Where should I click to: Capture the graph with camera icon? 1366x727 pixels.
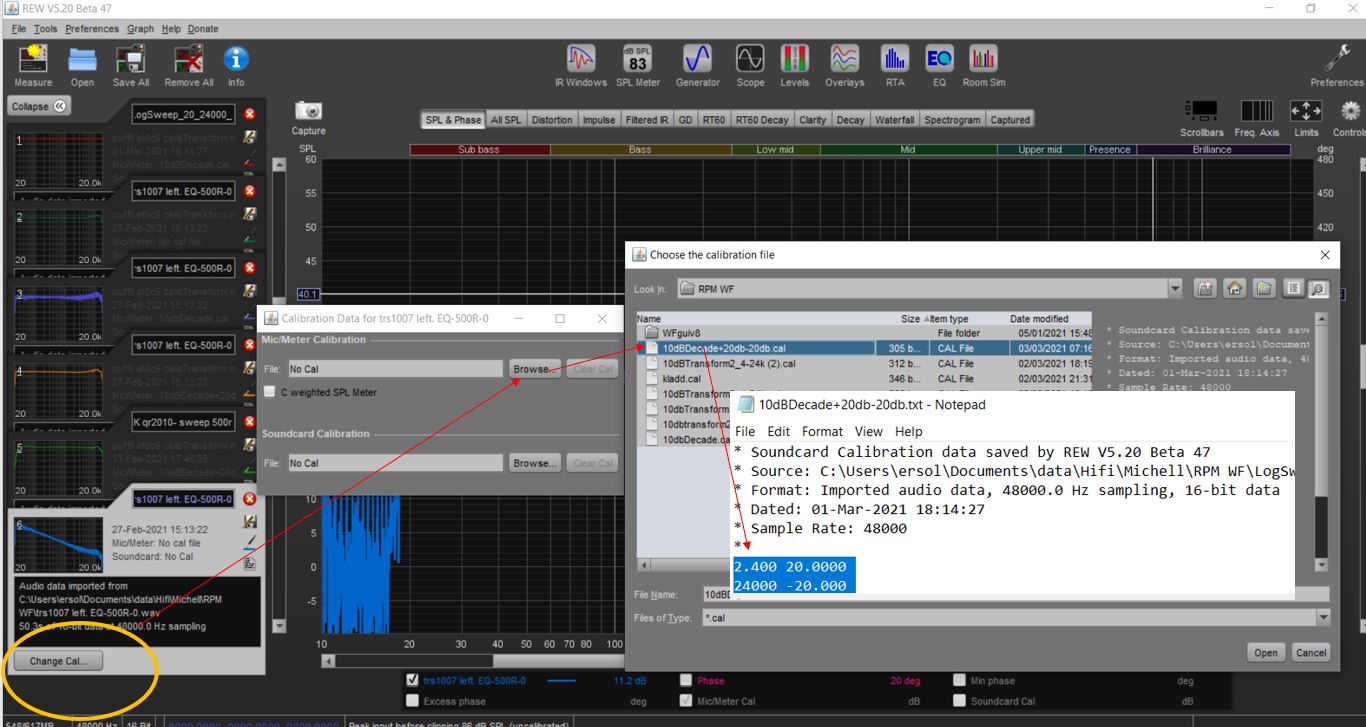(308, 110)
